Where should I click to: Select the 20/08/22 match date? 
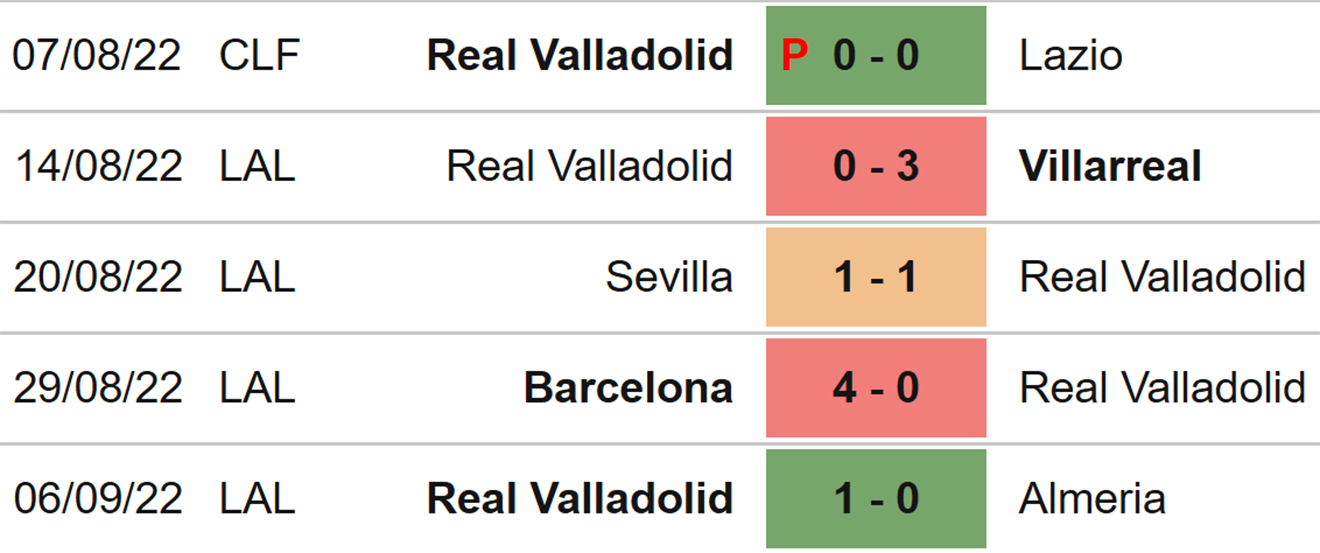coord(97,277)
